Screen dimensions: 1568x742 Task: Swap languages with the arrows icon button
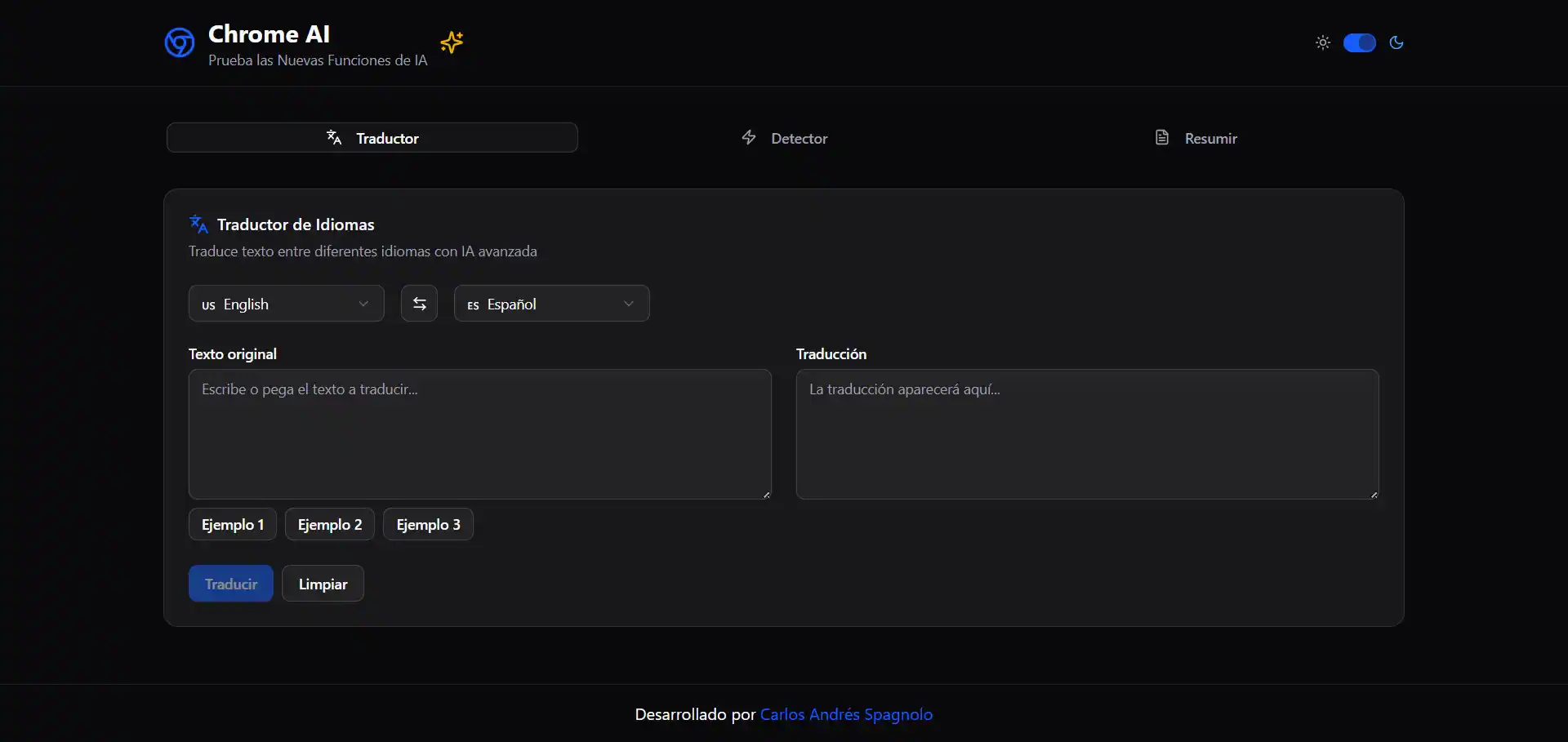click(x=419, y=304)
